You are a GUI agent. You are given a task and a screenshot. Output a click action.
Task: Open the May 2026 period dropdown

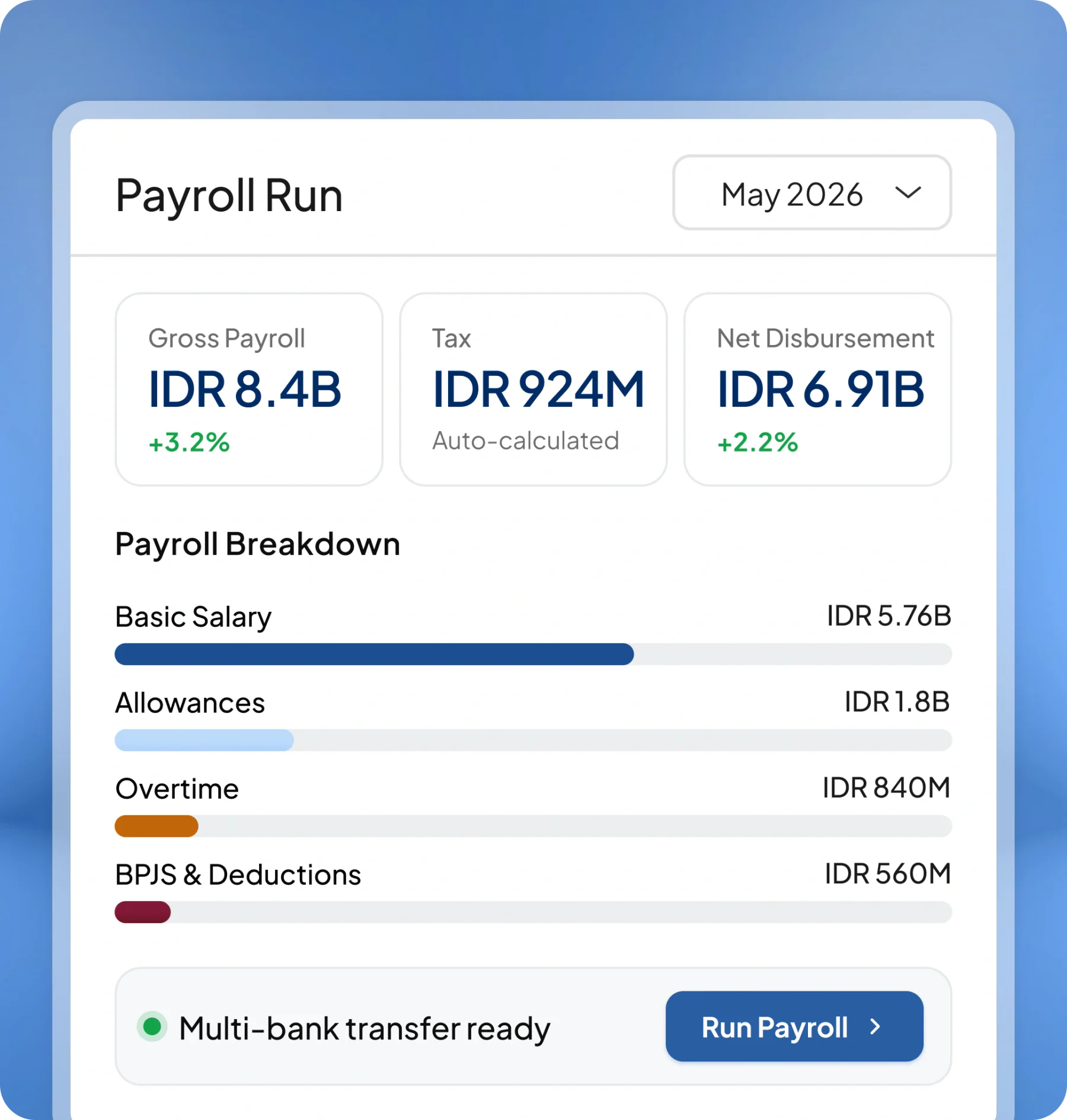[812, 193]
